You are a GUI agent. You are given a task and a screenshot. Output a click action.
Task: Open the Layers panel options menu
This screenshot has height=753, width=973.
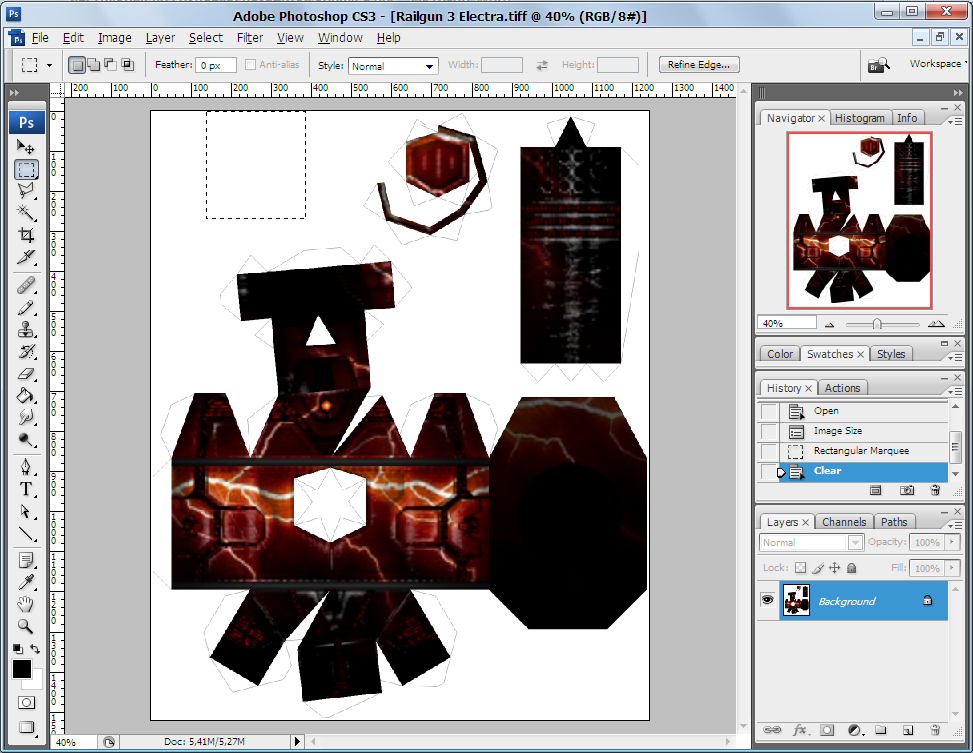956,525
